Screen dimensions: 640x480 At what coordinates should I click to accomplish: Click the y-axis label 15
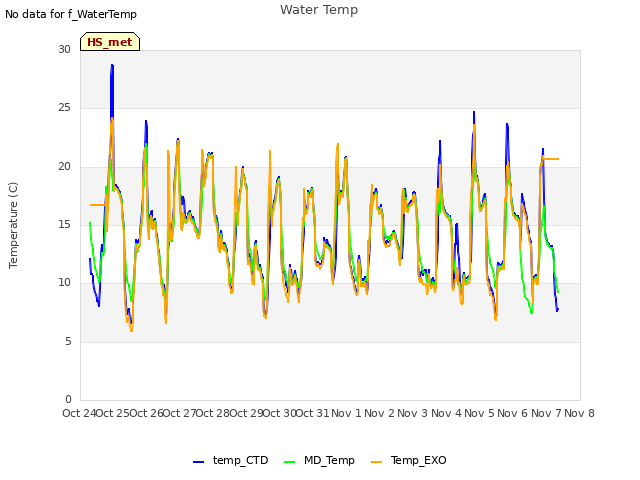tap(64, 224)
